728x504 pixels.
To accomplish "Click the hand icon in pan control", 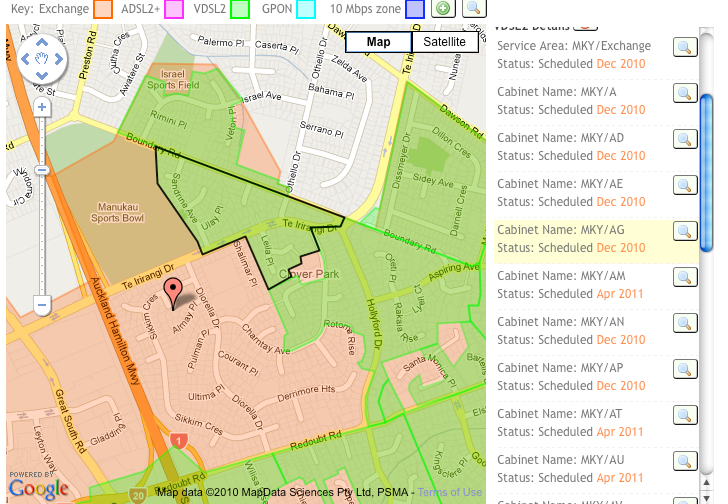I will (x=42, y=59).
